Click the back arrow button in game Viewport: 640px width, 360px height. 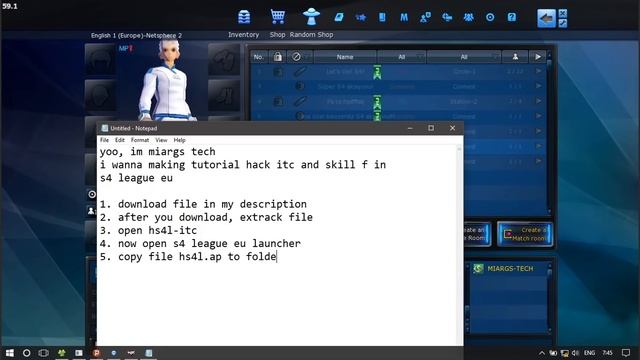[x=546, y=18]
